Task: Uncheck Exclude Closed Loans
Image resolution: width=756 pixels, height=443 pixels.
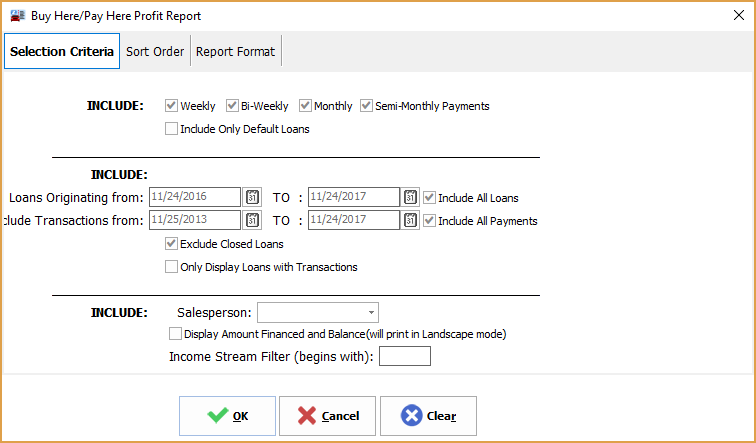Action: (171, 244)
